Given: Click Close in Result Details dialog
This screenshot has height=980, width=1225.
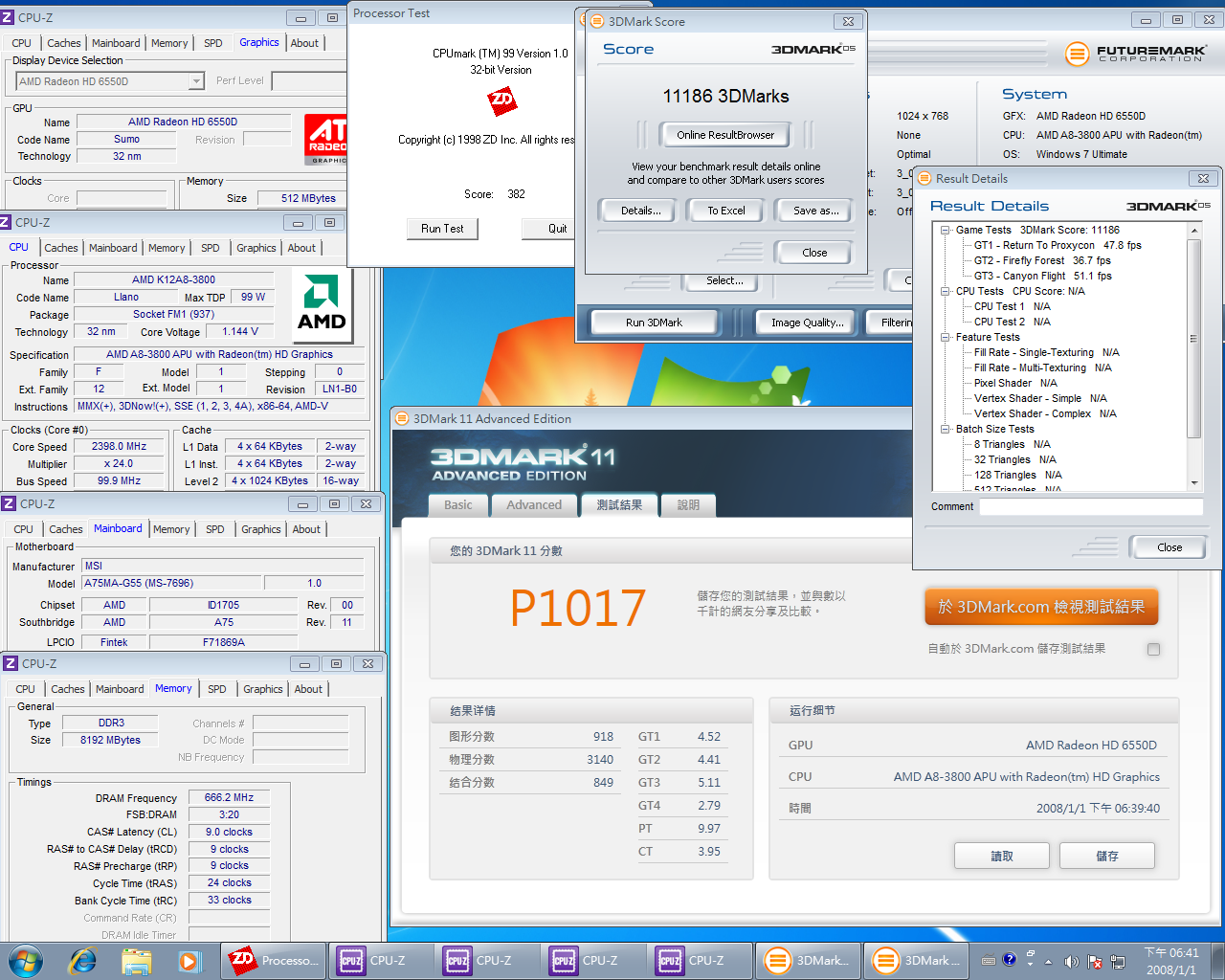Looking at the screenshot, I should tap(1169, 547).
